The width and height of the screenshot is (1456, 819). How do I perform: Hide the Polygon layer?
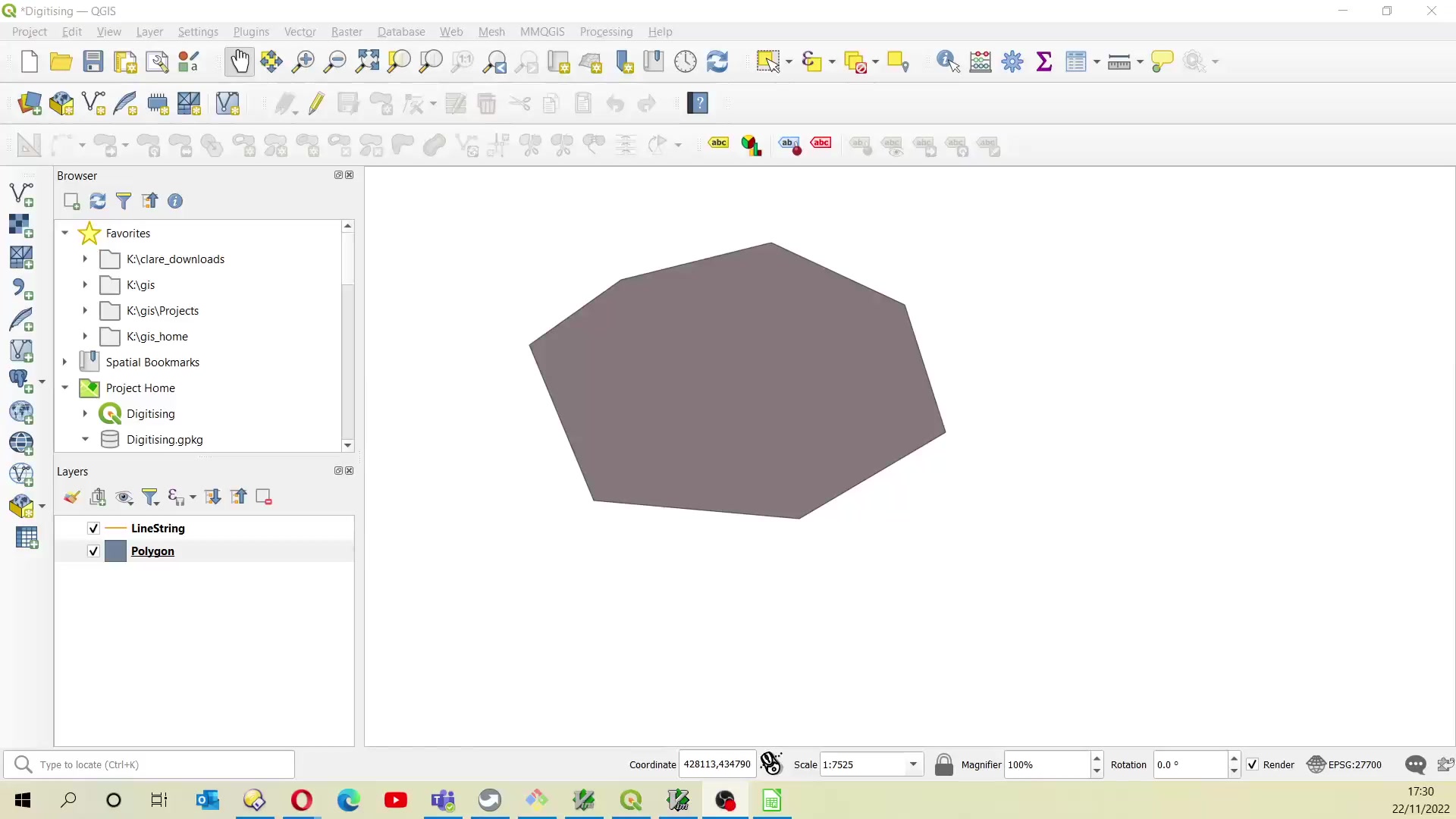93,551
